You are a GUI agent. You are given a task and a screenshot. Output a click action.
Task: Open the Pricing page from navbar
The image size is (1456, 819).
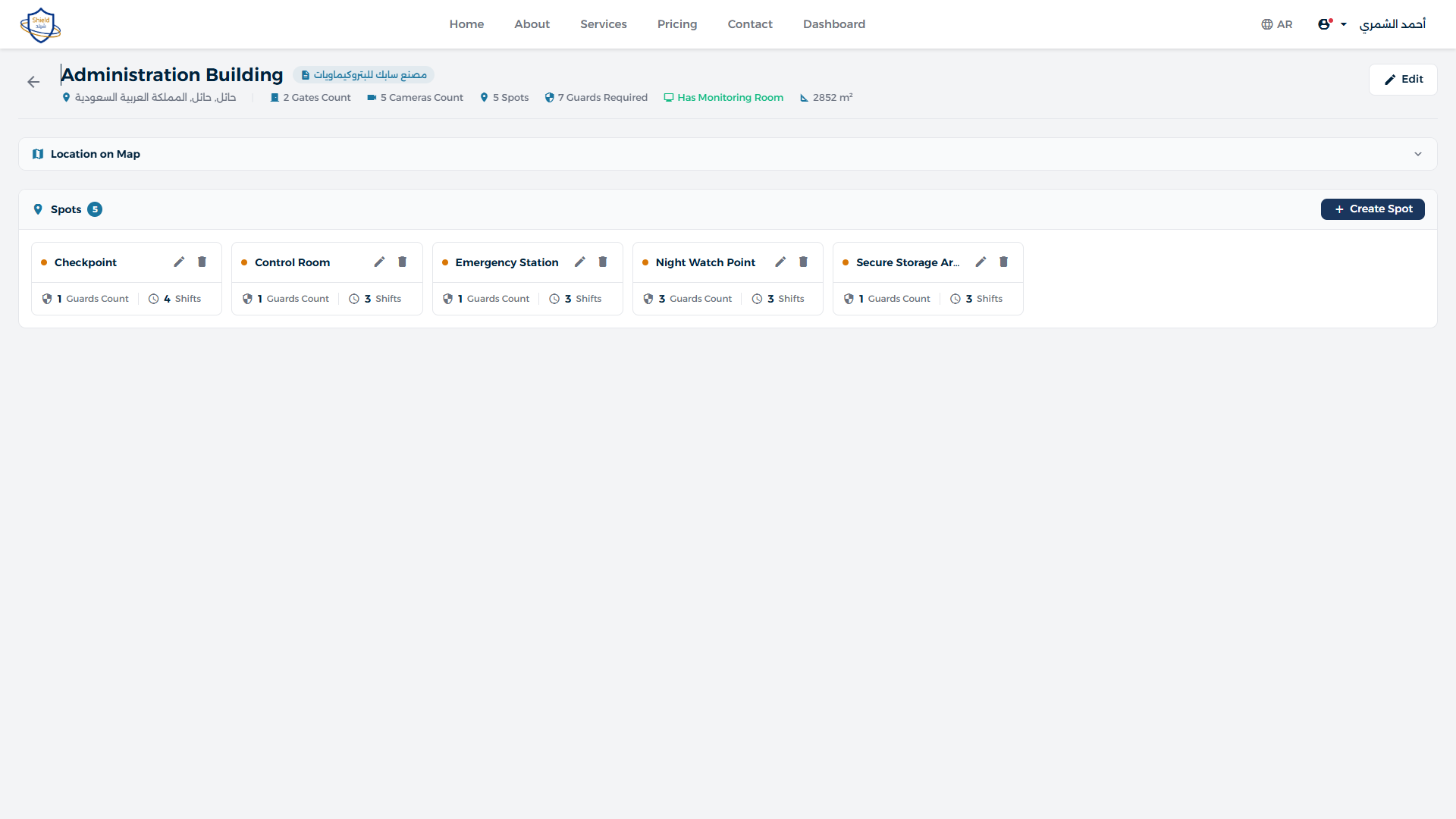pos(676,24)
